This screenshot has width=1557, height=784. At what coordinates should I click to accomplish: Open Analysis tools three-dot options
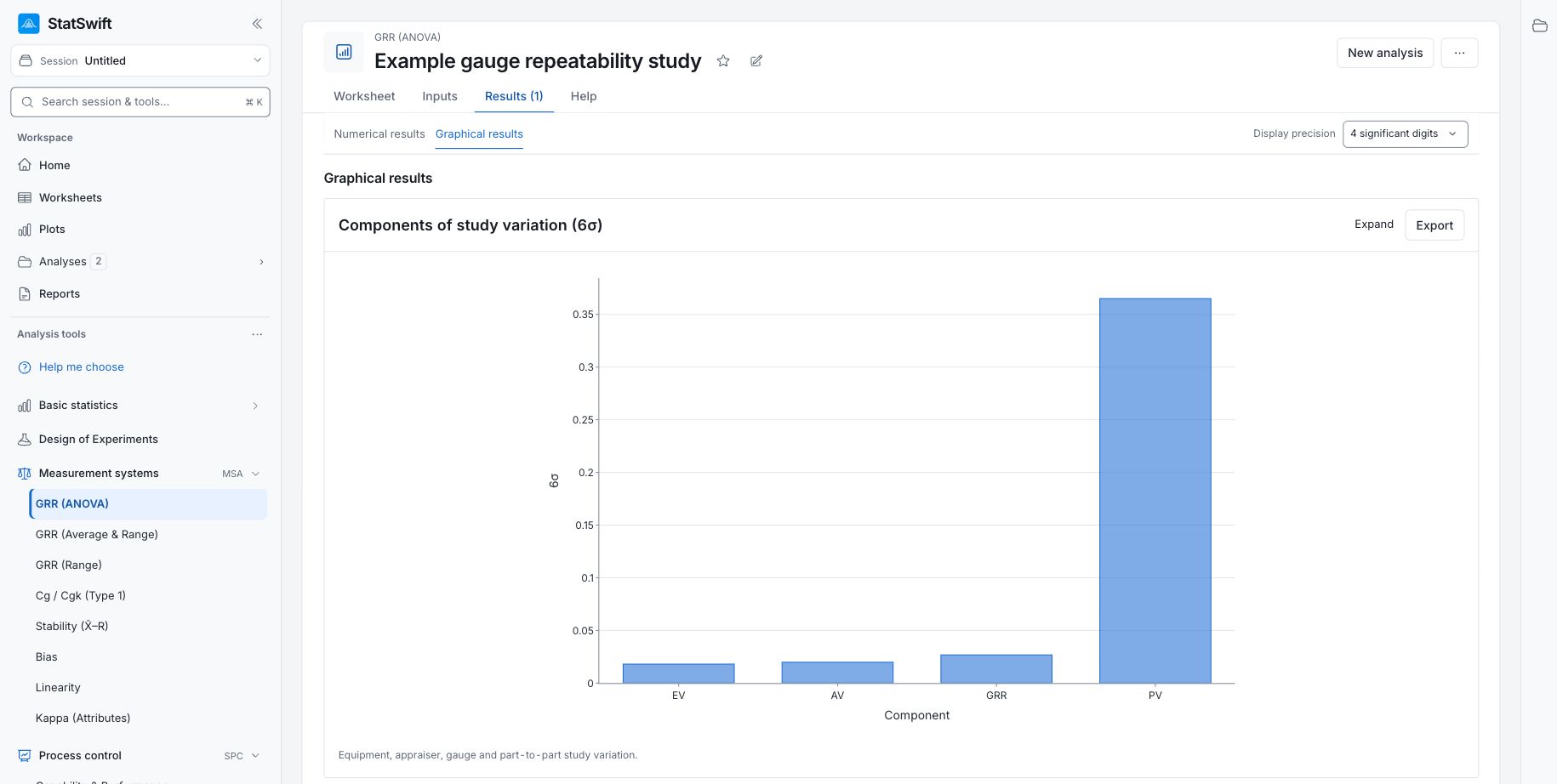[257, 334]
